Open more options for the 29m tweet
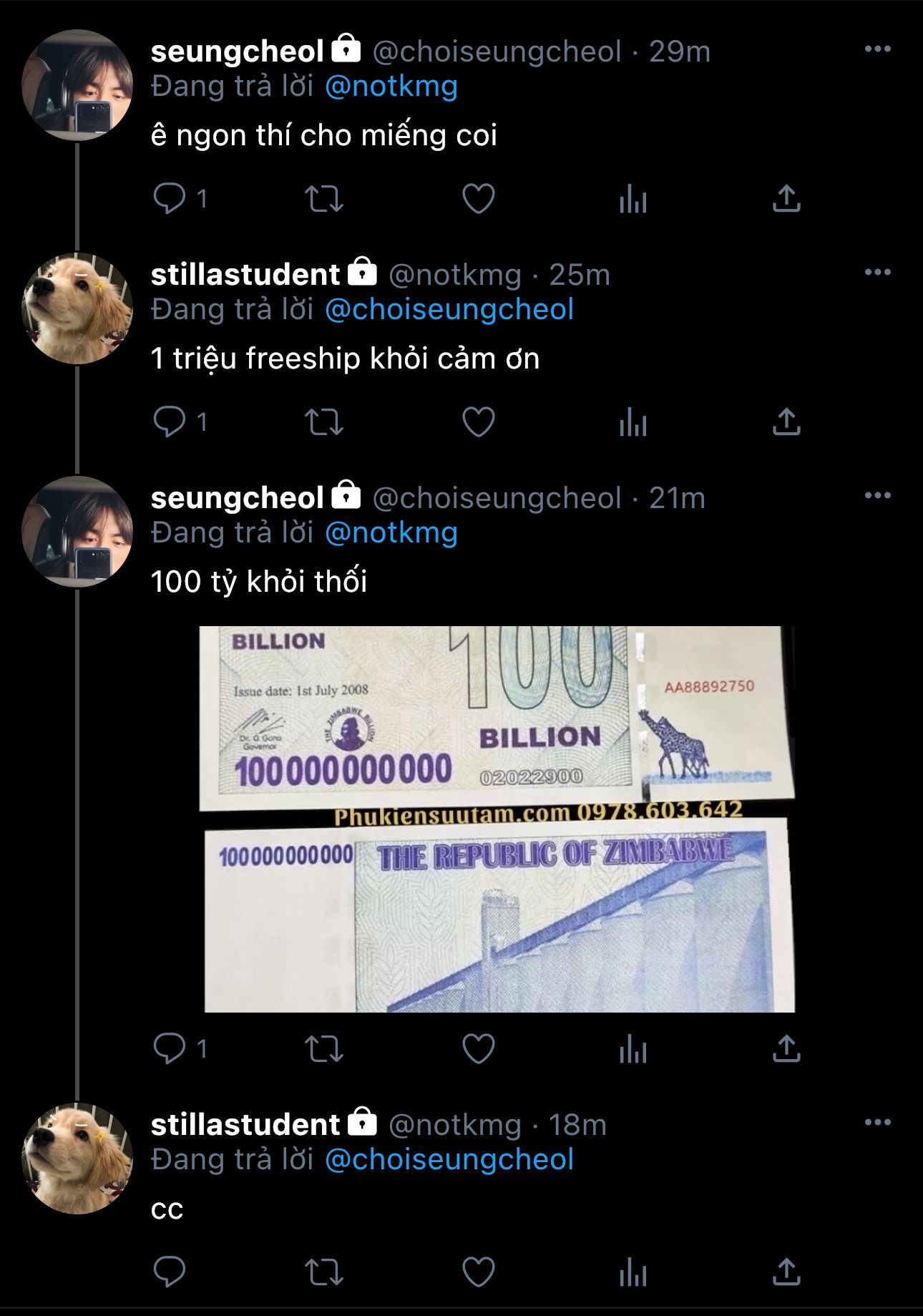The image size is (923, 1316). tap(877, 49)
